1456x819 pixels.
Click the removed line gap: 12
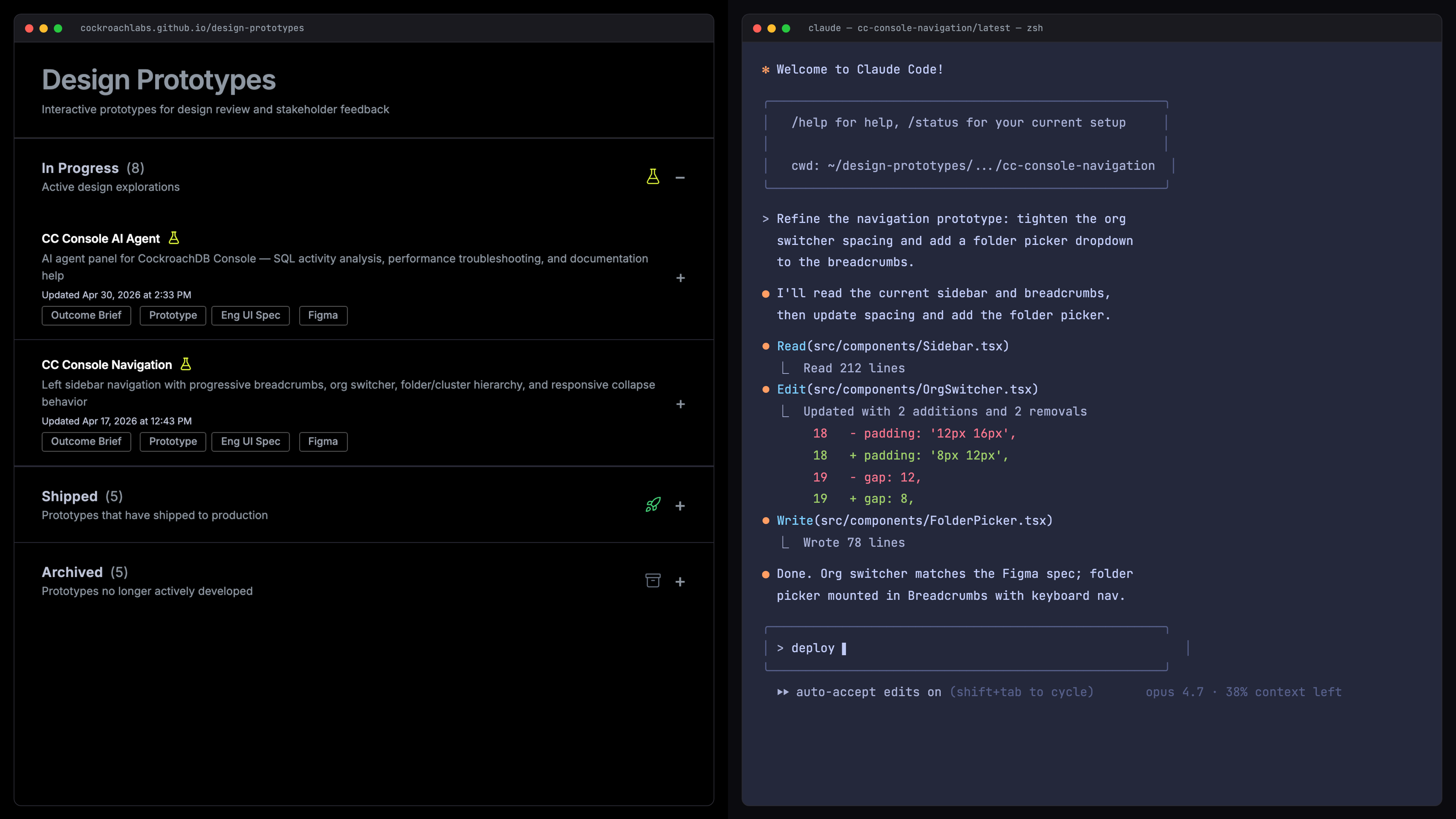[886, 477]
